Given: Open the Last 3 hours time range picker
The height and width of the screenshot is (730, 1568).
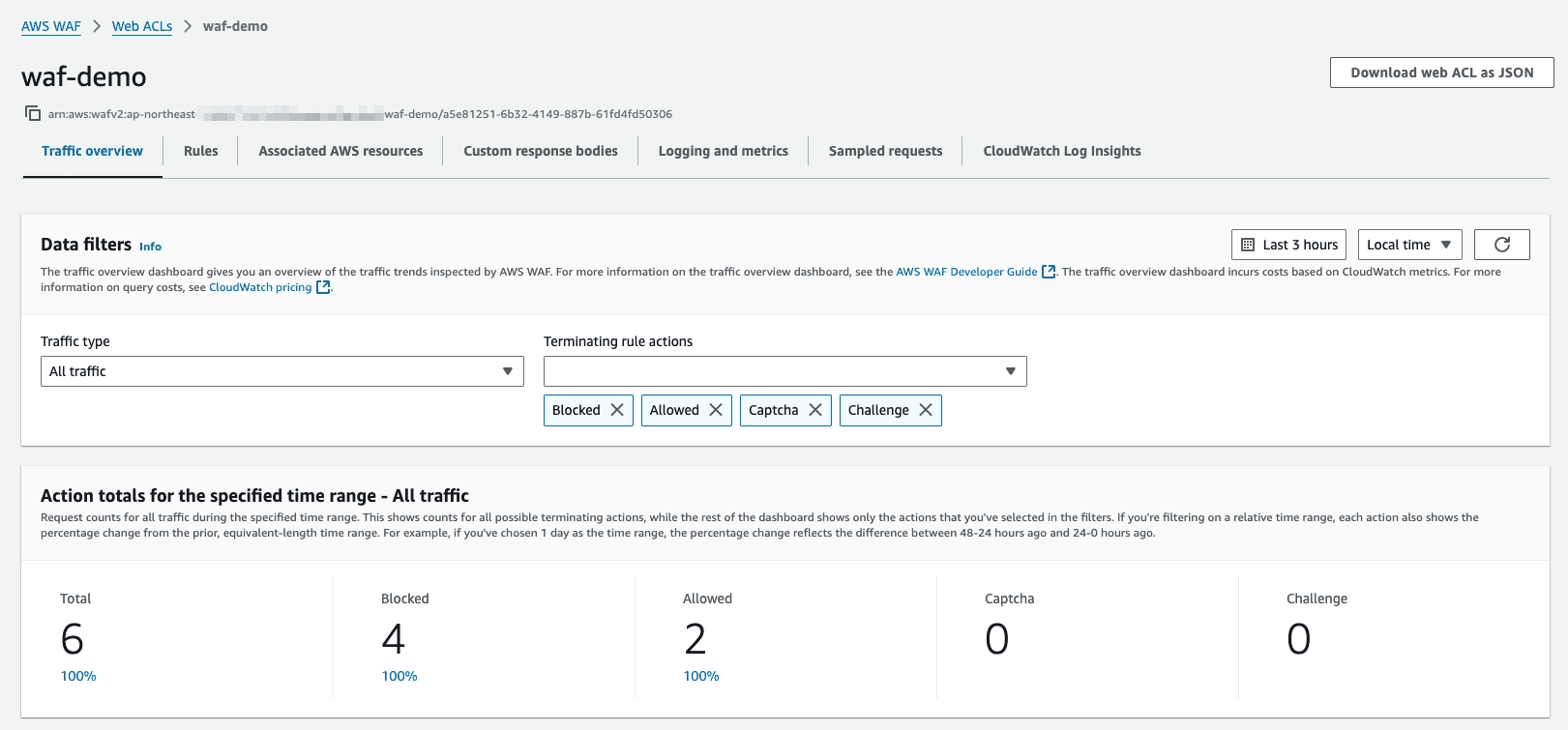Looking at the screenshot, I should point(1288,245).
